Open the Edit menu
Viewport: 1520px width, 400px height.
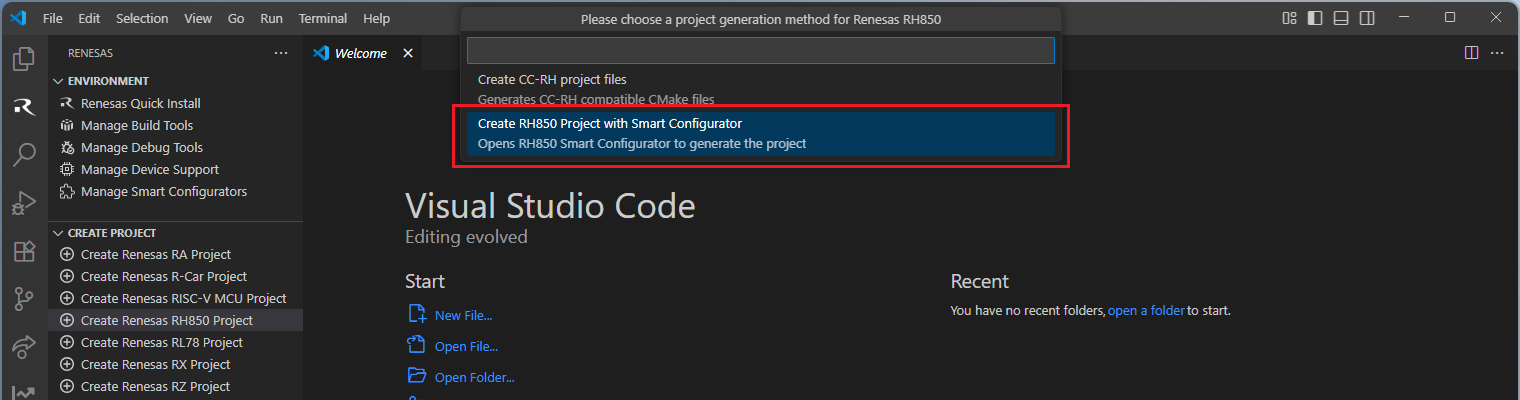click(89, 18)
